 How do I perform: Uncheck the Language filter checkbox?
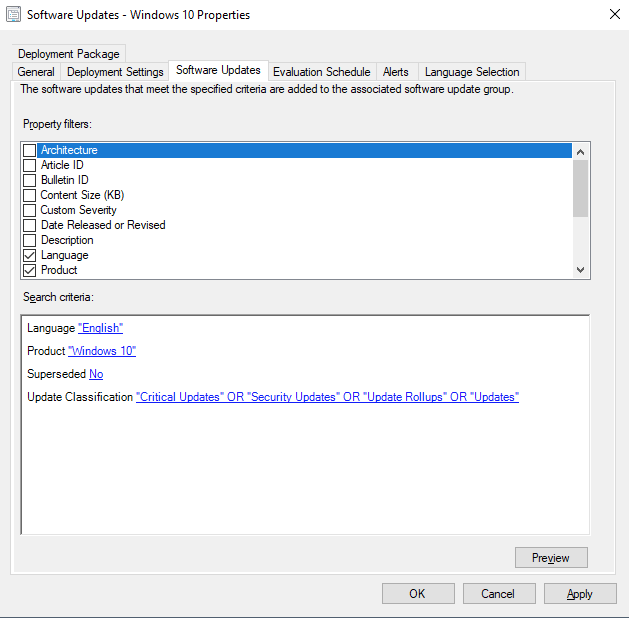[29, 255]
